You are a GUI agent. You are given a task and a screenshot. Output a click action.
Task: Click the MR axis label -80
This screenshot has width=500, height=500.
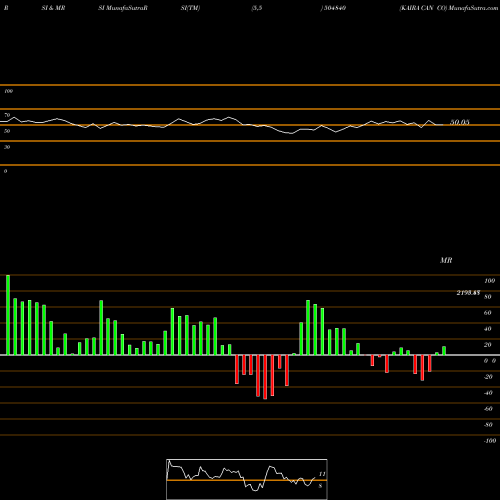click(x=488, y=425)
